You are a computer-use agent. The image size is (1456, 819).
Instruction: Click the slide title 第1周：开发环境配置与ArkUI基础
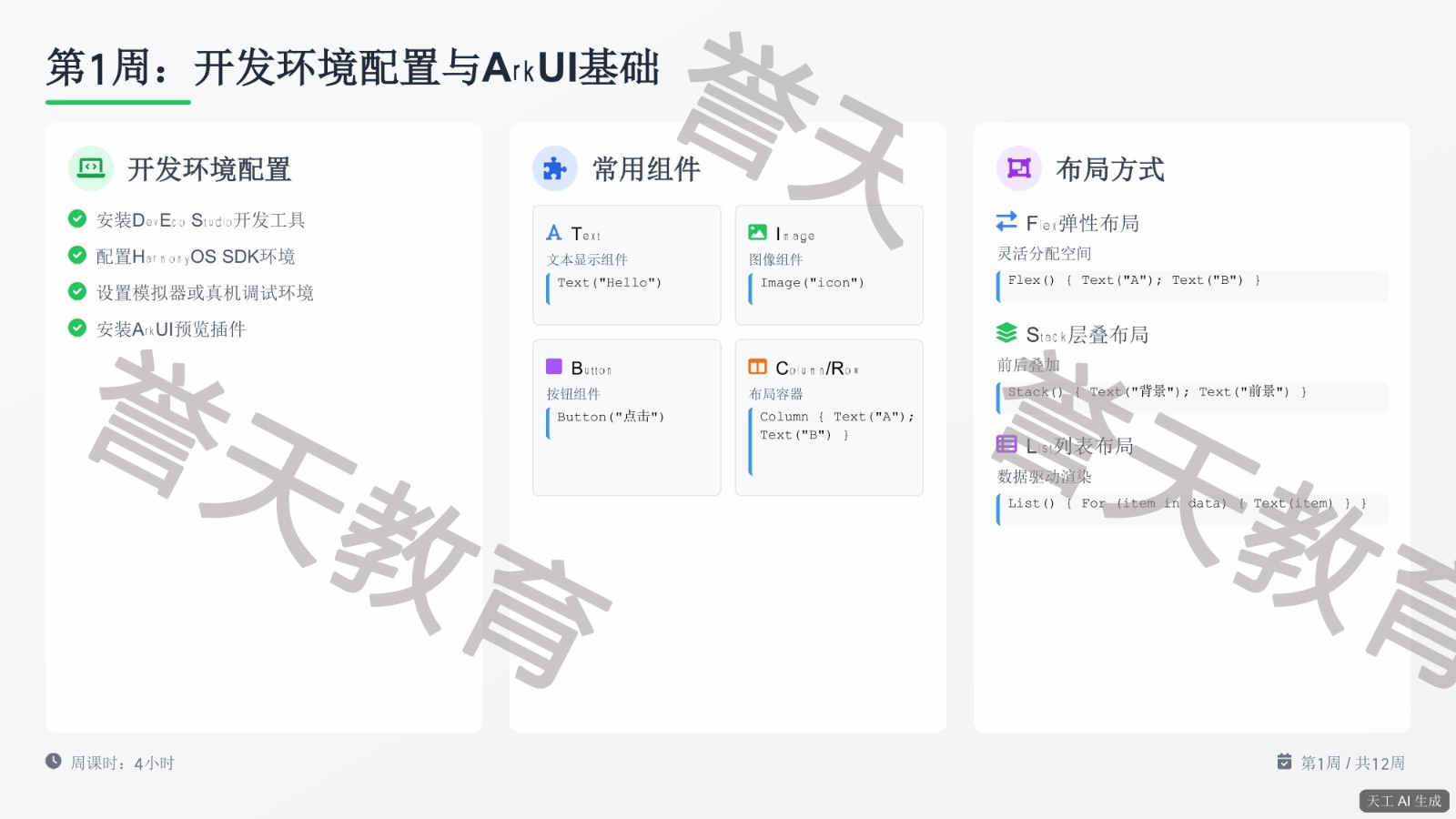353,68
